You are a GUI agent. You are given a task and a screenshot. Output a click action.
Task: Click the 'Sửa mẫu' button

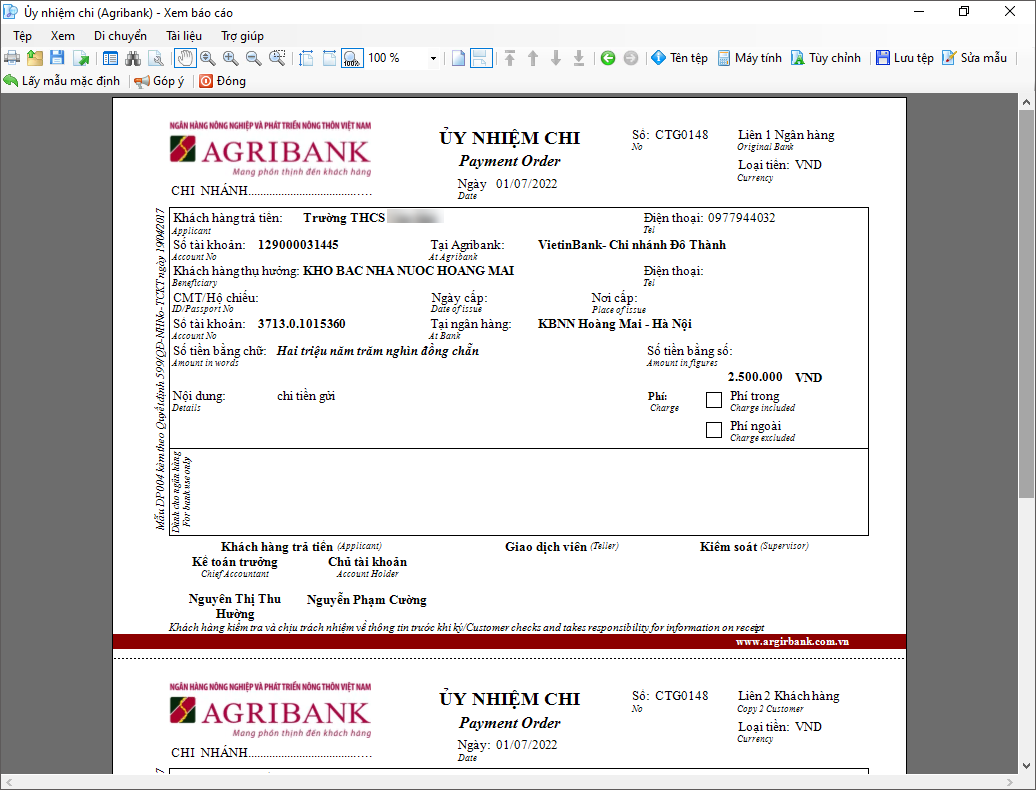pyautogui.click(x=975, y=58)
